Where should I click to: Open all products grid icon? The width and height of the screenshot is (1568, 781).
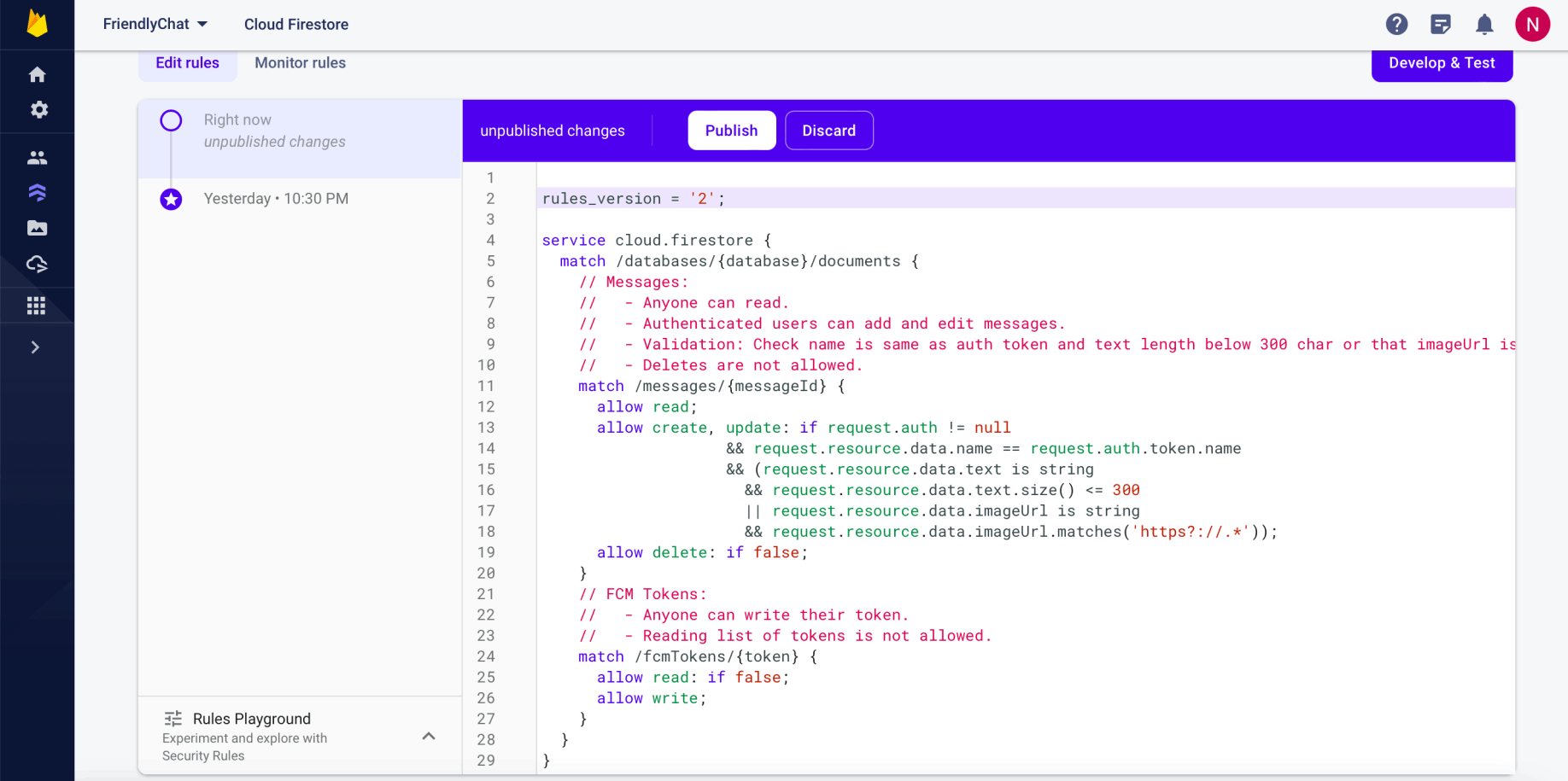tap(36, 306)
